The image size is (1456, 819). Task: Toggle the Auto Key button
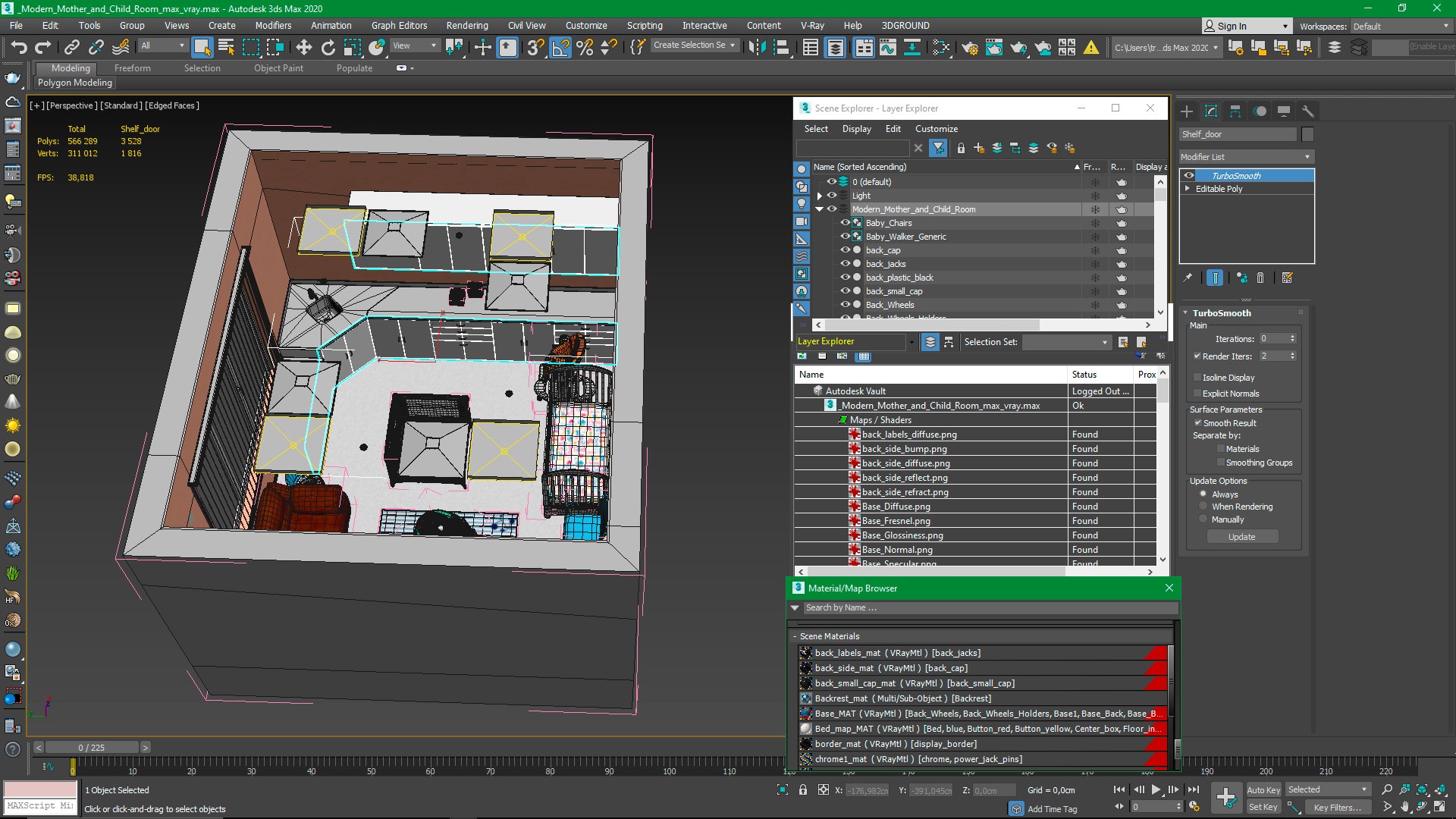click(x=1263, y=790)
